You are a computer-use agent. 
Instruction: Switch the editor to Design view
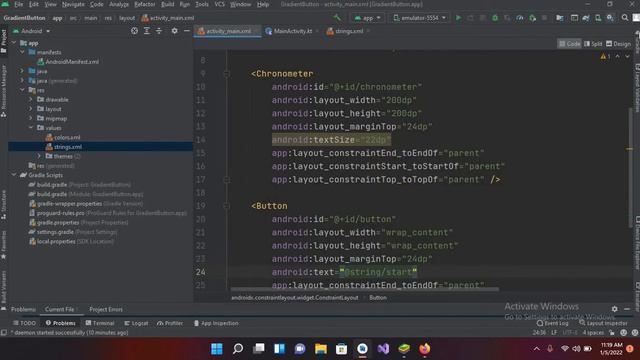pos(619,44)
